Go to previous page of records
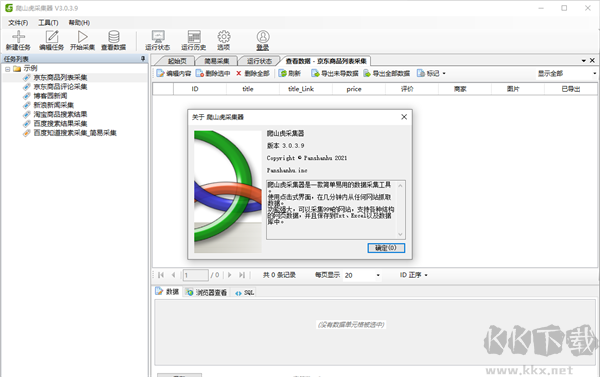Image resolution: width=600 pixels, height=377 pixels. coord(174,275)
